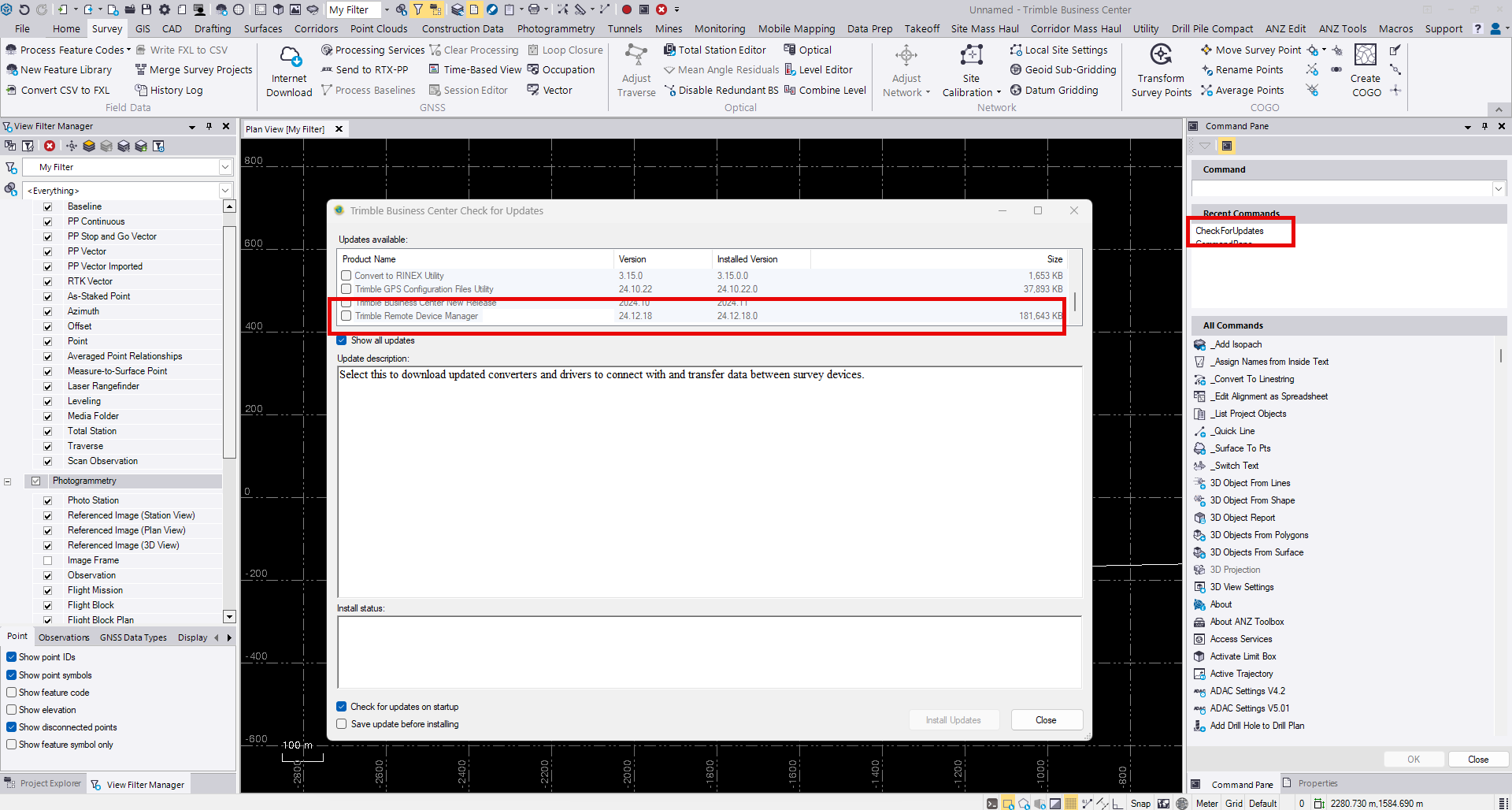The image size is (1512, 810).
Task: Click Close in the Check for Updates dialog
Action: click(x=1046, y=720)
